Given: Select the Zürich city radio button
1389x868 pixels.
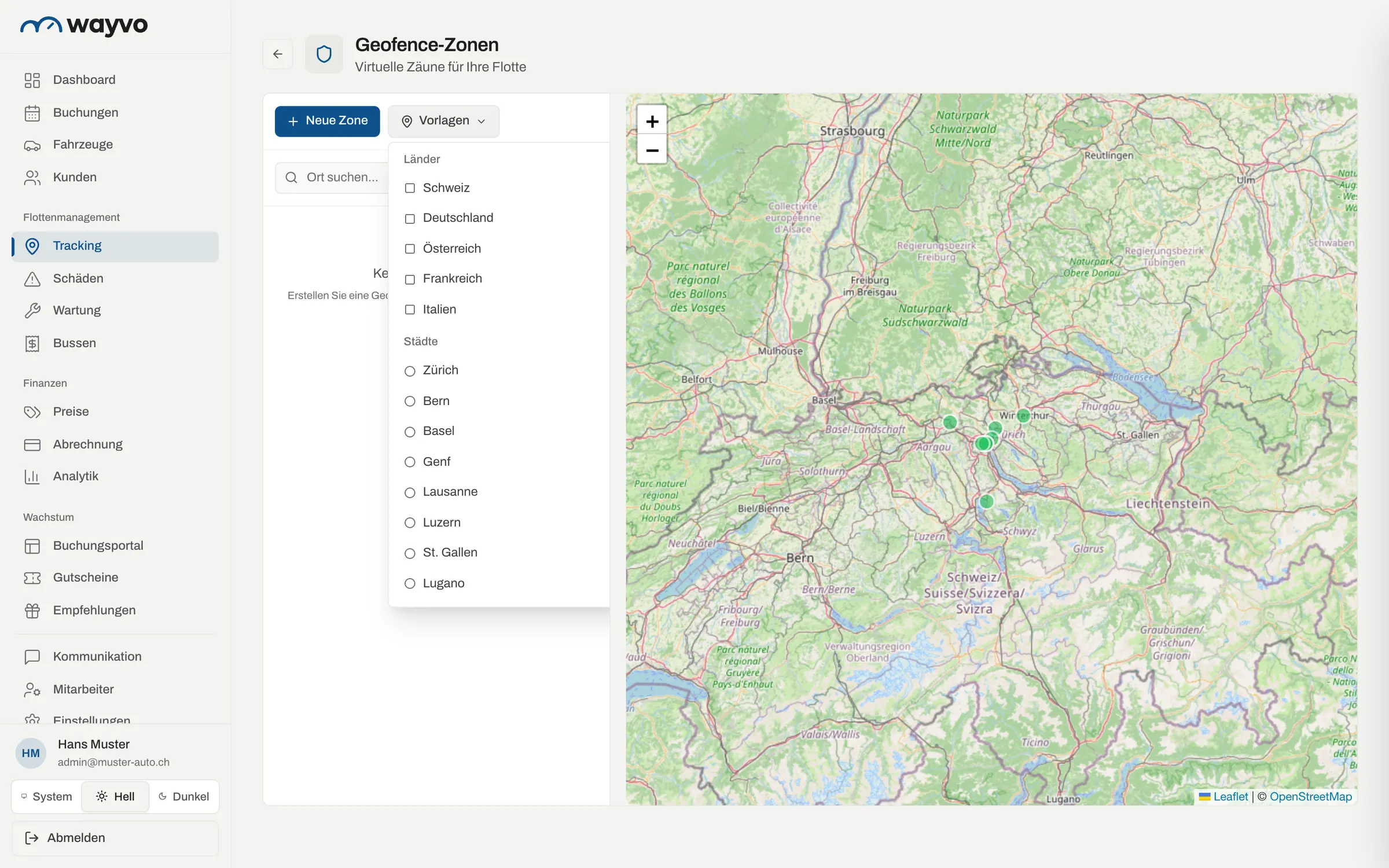Looking at the screenshot, I should [410, 371].
